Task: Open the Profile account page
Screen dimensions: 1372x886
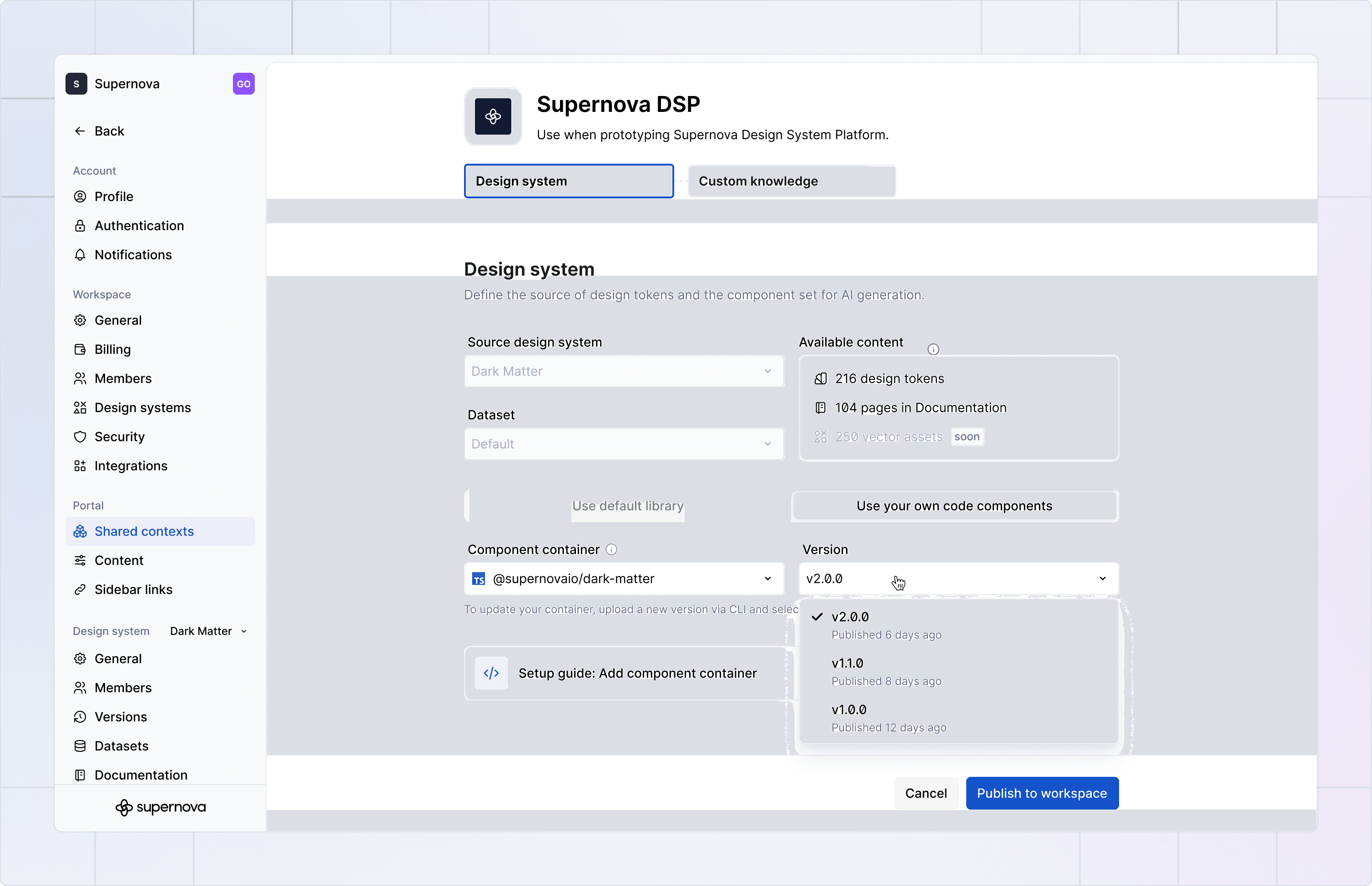Action: coord(160,197)
